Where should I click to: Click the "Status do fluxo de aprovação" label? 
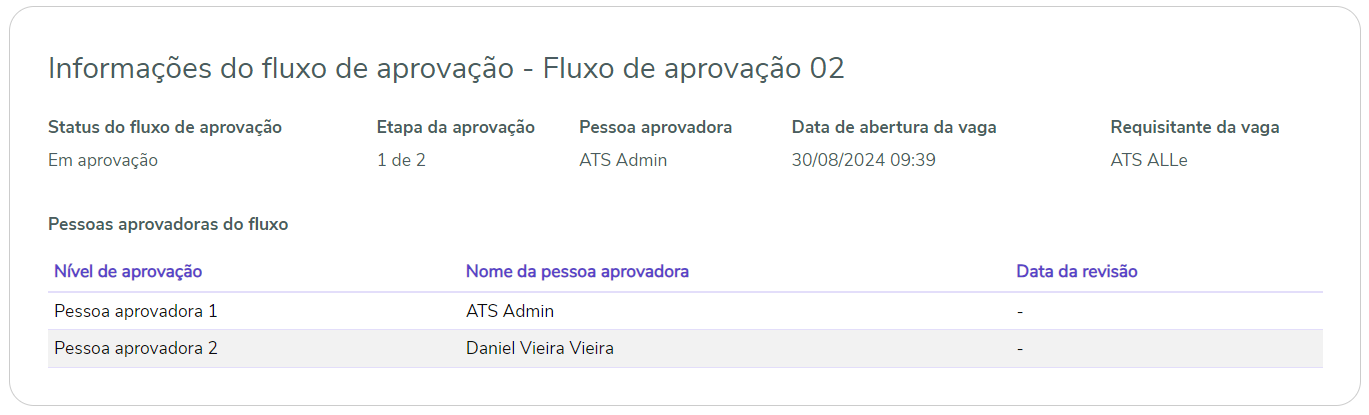[165, 127]
